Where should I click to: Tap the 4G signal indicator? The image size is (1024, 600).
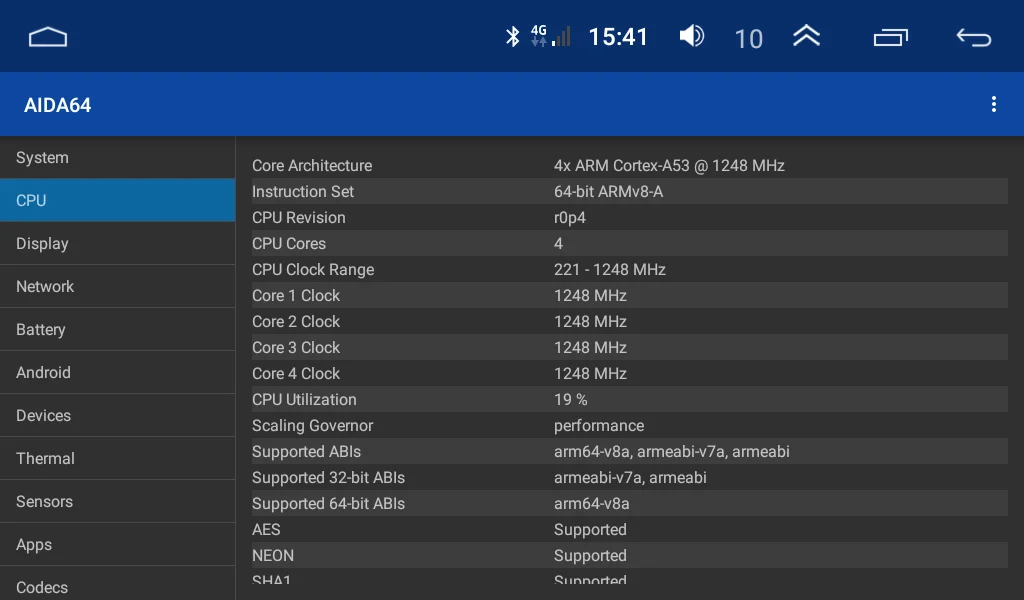point(550,37)
